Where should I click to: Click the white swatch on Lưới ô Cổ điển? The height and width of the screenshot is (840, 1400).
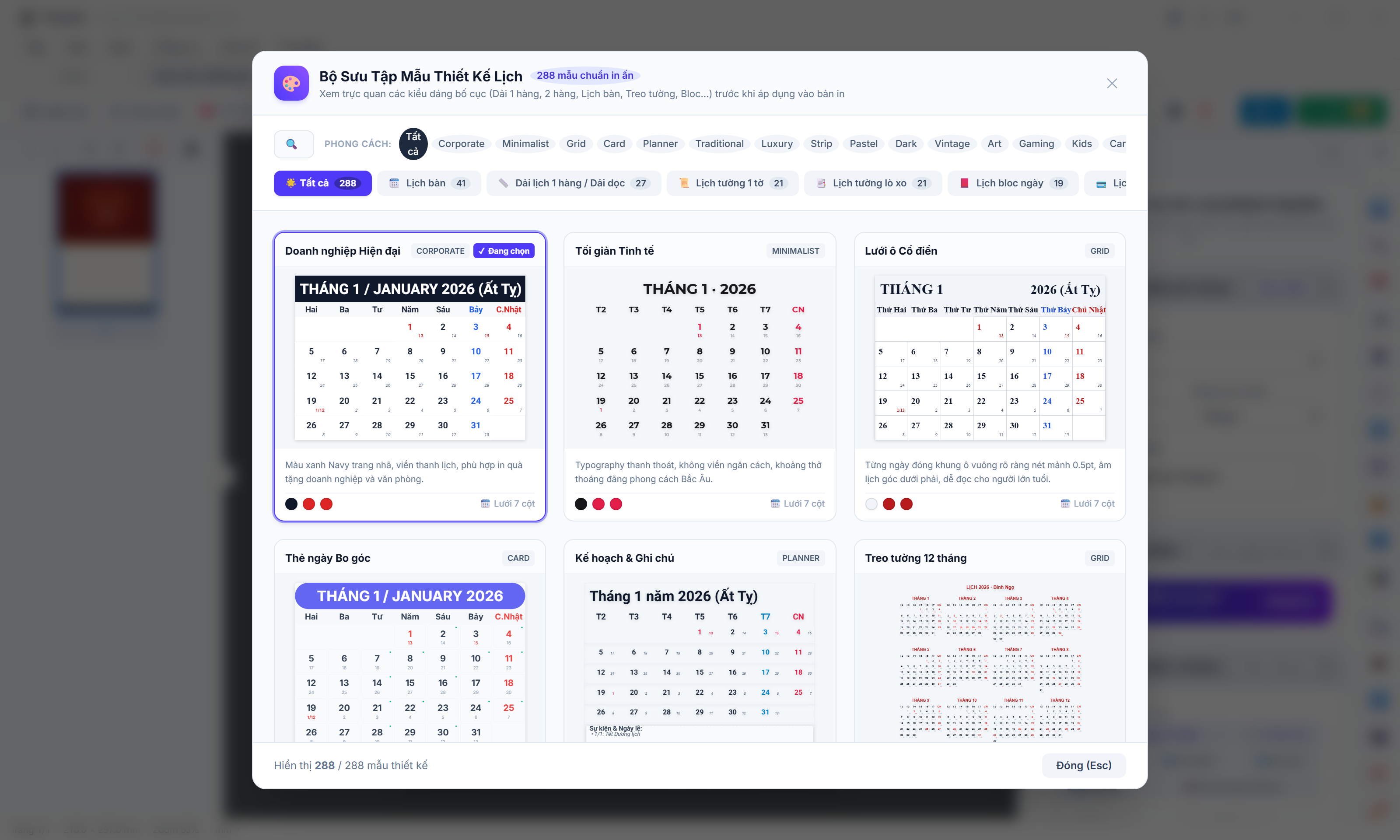(871, 504)
